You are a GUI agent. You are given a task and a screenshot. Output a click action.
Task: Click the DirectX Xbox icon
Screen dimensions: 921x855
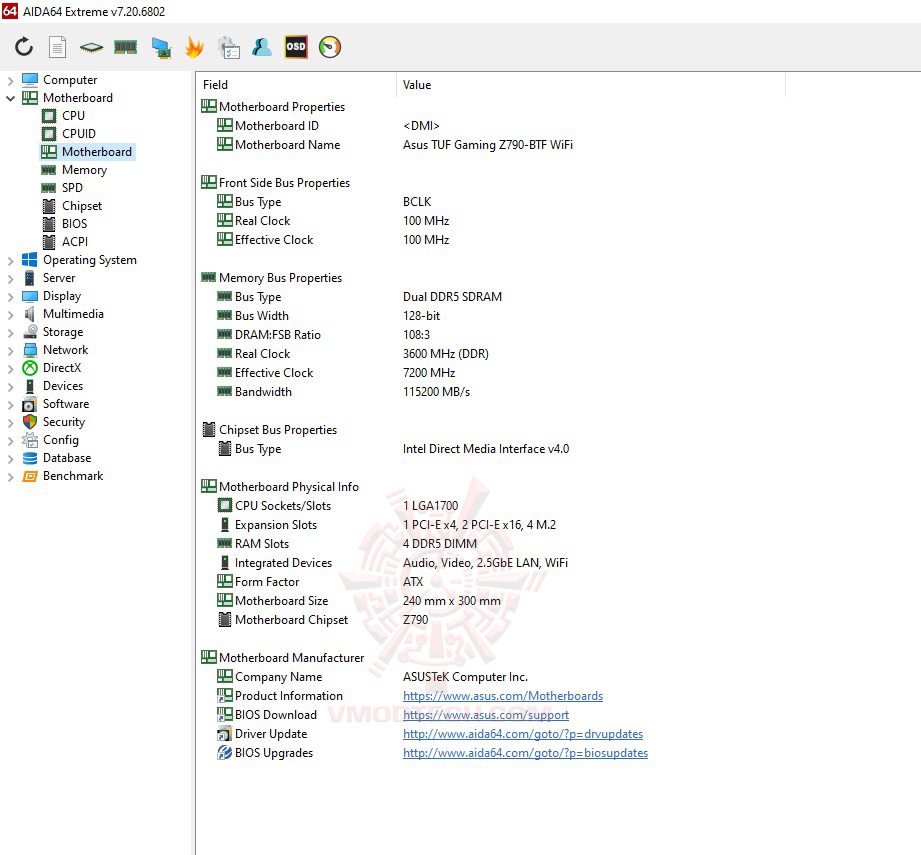click(30, 368)
